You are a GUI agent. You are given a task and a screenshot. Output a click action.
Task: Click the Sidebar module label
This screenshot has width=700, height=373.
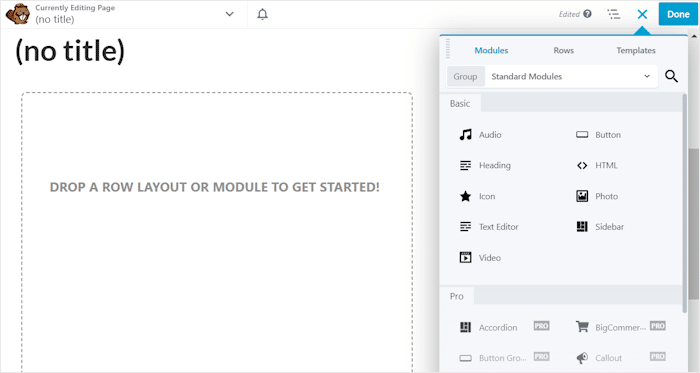(x=609, y=227)
